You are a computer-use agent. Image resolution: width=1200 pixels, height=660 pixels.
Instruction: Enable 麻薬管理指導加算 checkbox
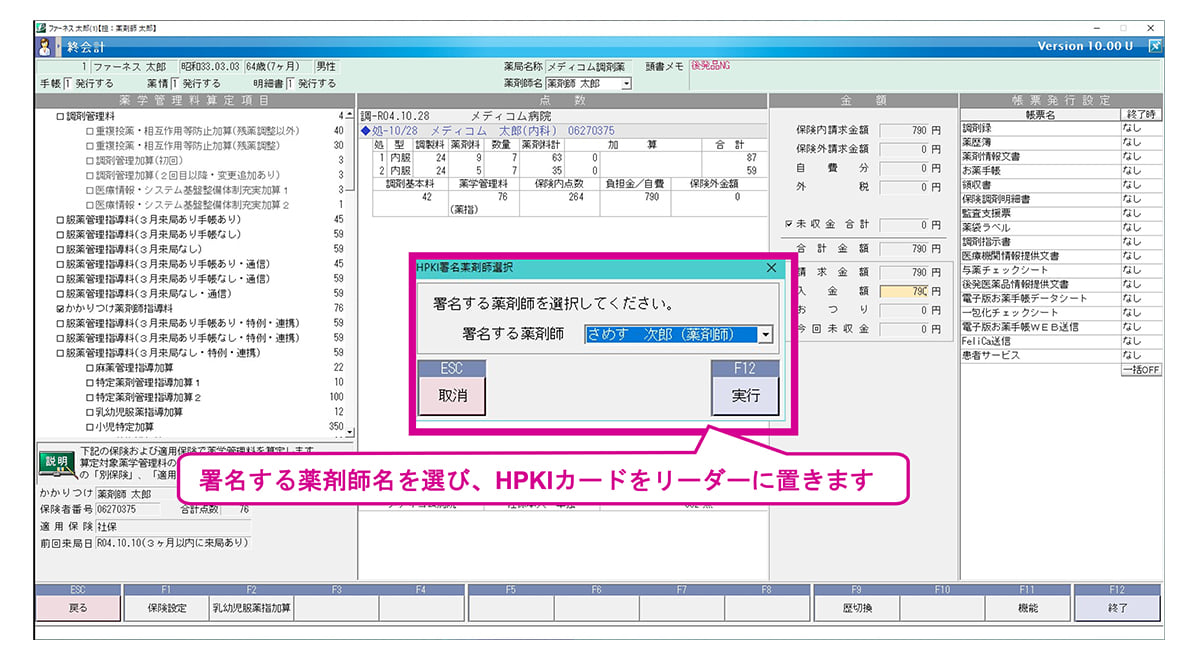tap(89, 368)
